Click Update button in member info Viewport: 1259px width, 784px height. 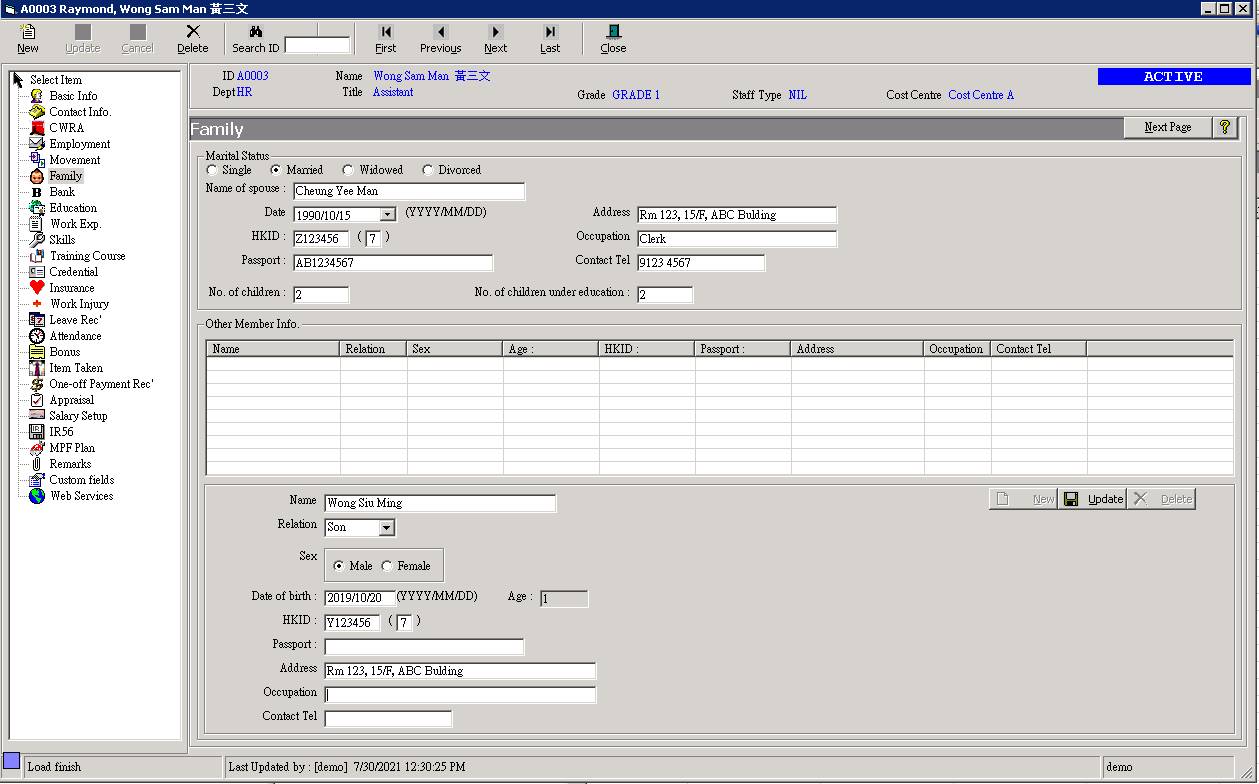point(1093,499)
